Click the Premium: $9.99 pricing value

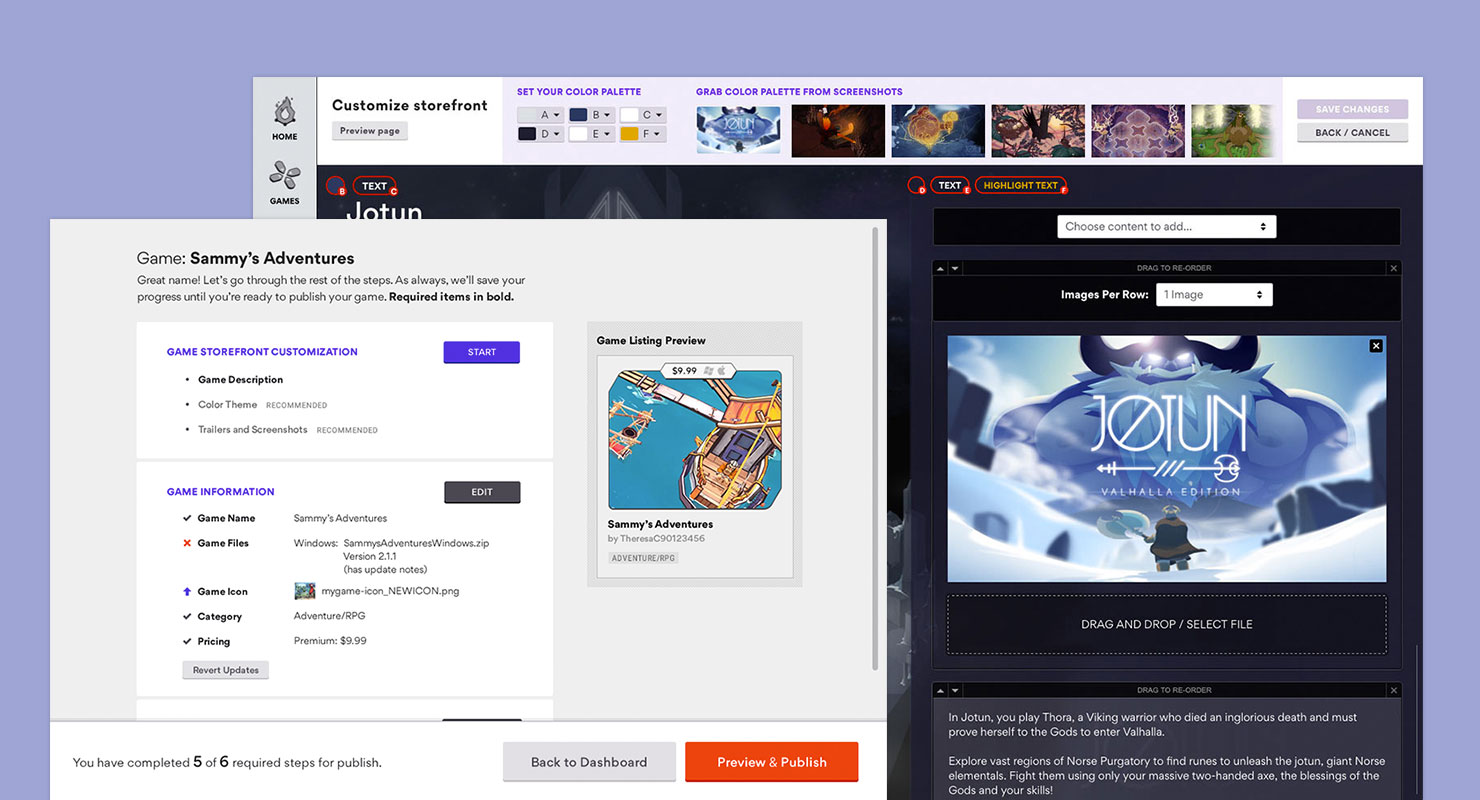(x=330, y=641)
